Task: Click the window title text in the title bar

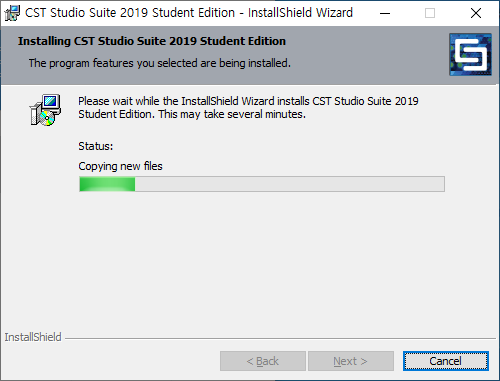Action: coord(189,13)
